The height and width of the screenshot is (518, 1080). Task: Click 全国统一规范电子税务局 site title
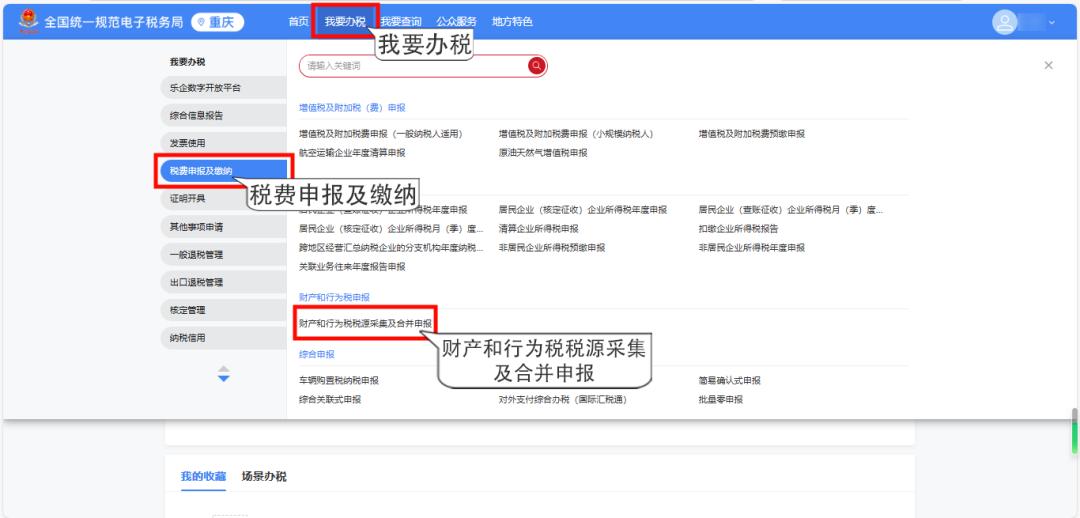[x=114, y=23]
